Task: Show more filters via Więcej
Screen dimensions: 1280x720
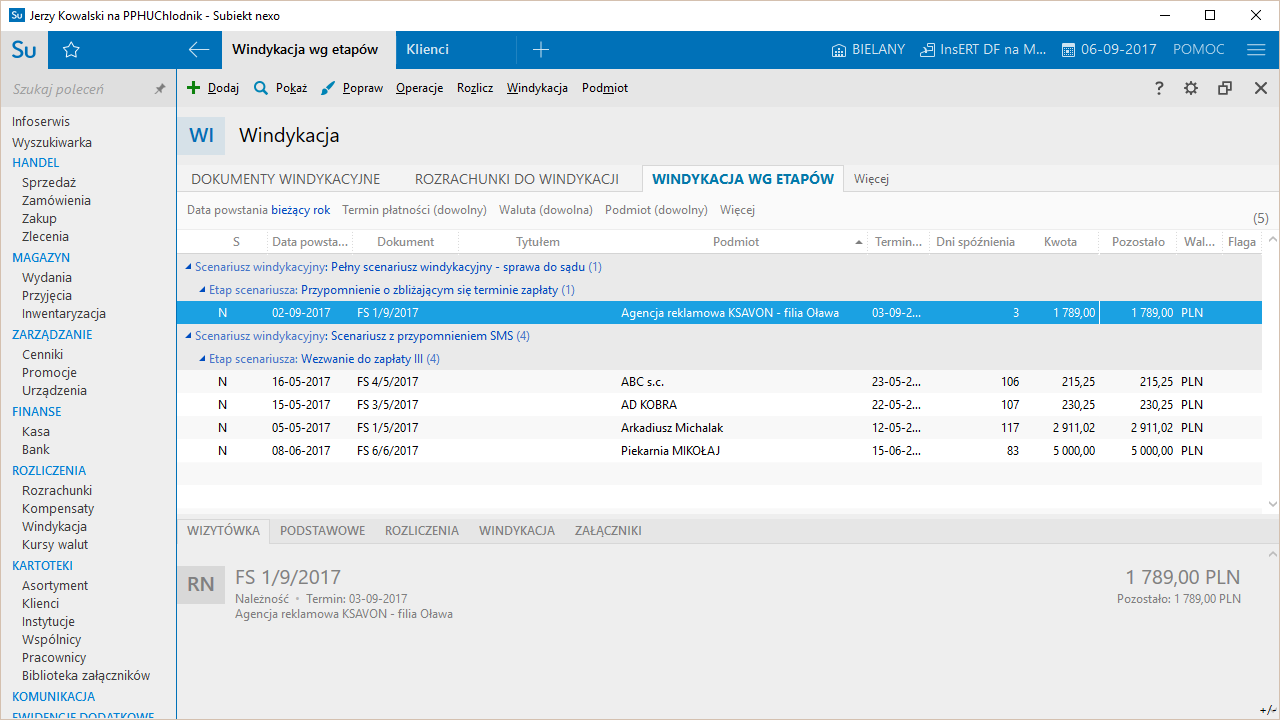Action: (737, 210)
